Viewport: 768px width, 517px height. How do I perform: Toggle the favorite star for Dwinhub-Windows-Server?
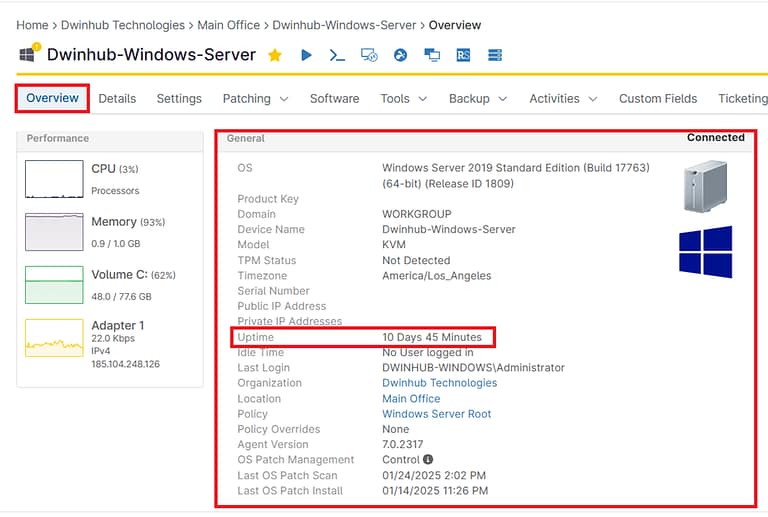(x=275, y=55)
